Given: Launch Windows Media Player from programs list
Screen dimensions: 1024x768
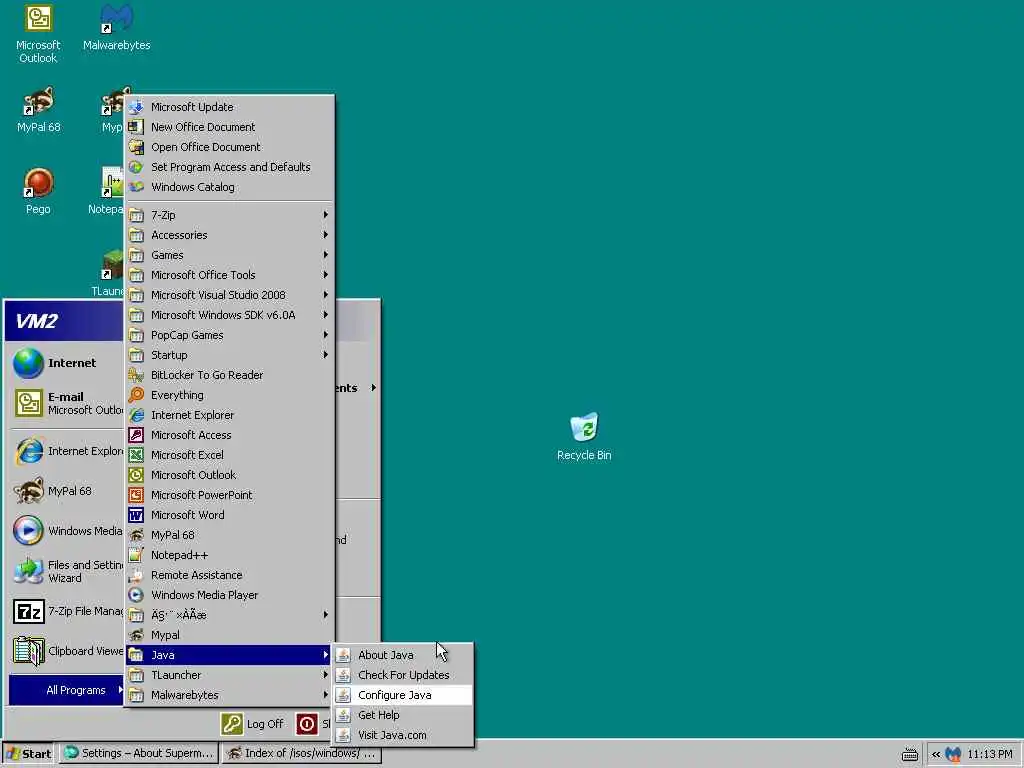Looking at the screenshot, I should click(x=229, y=595).
